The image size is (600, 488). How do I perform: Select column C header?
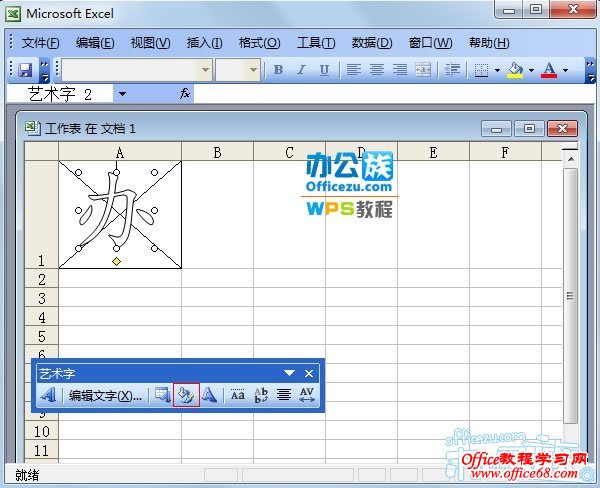click(x=289, y=152)
